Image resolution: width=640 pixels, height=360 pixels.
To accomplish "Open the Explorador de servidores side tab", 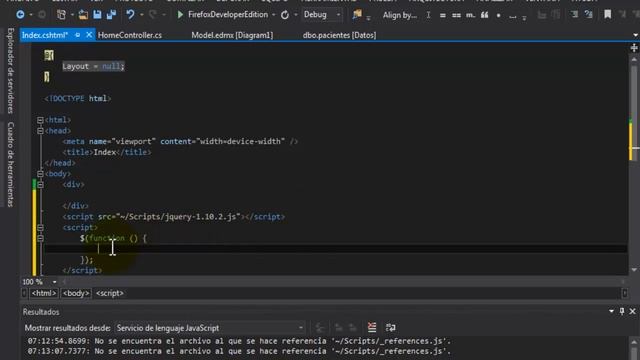I will 10,70.
